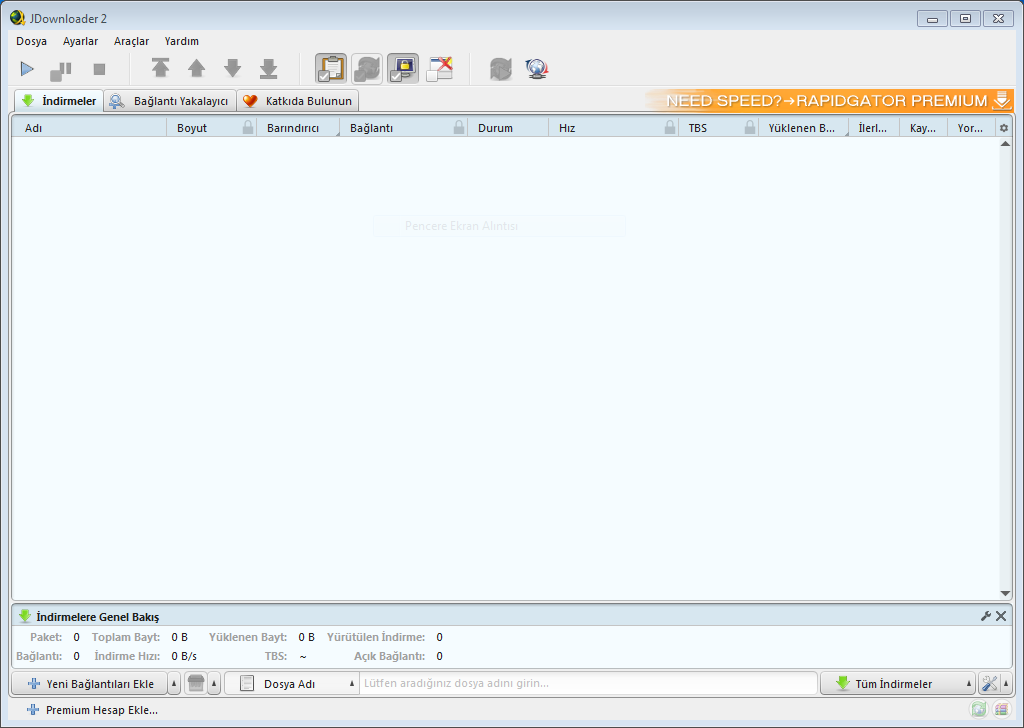The width and height of the screenshot is (1024, 728).
Task: Click the Toplam Bayt: label
Action: coord(126,637)
